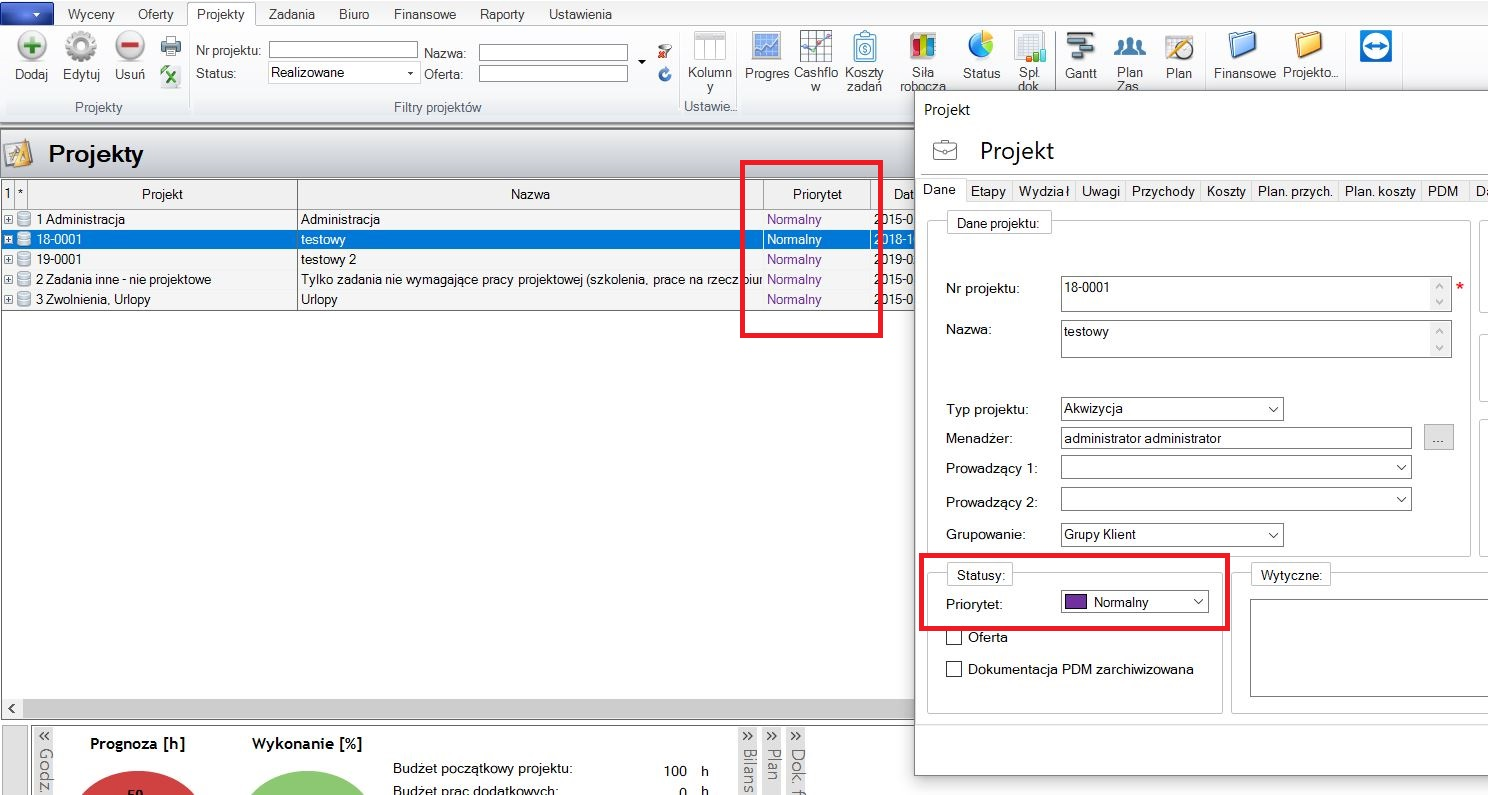Viewport: 1488px width, 795px height.
Task: Open the Grupowanie dropdown
Action: click(1273, 535)
